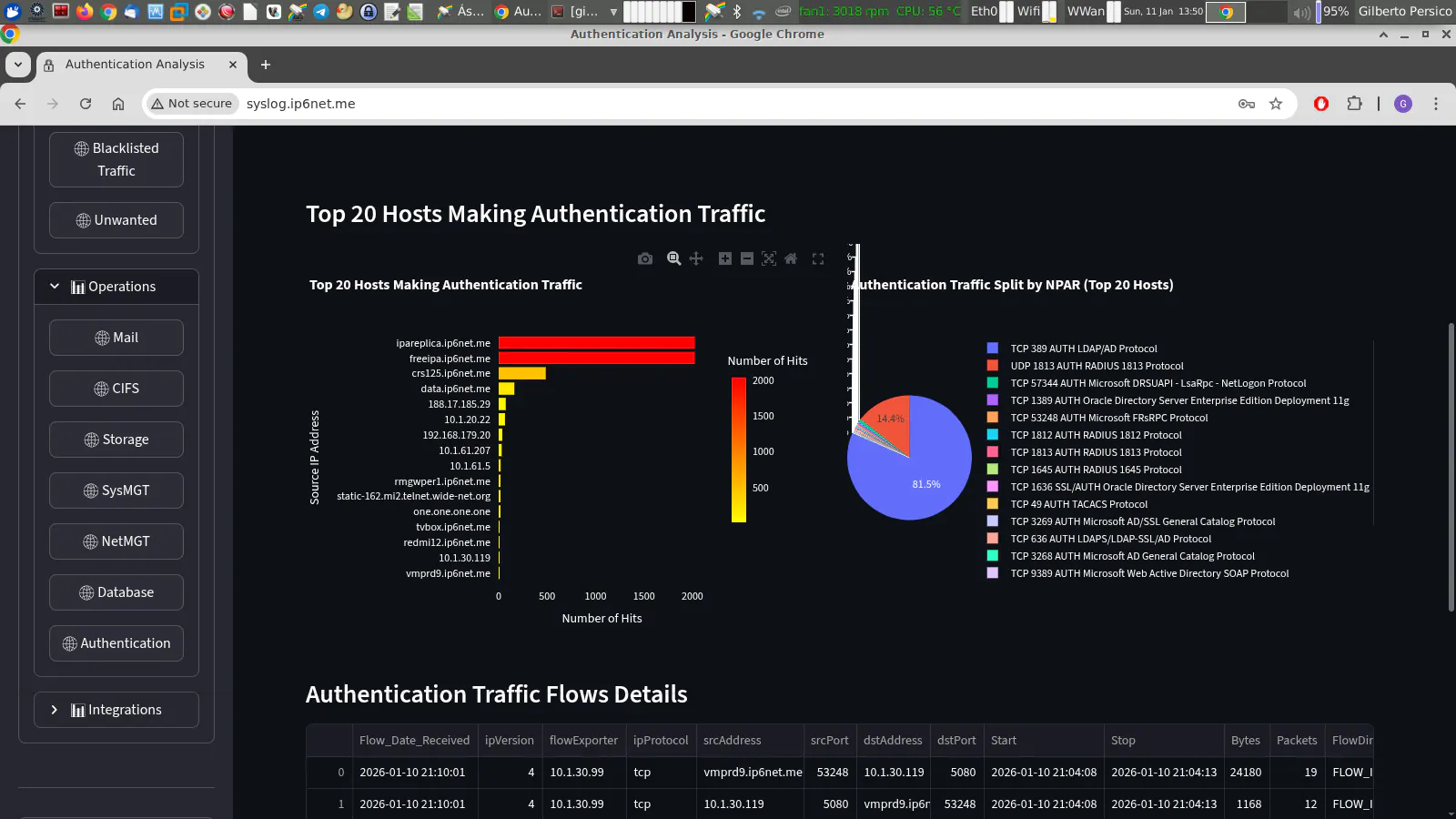
Task: Select the plot Pan tool
Action: click(x=696, y=258)
